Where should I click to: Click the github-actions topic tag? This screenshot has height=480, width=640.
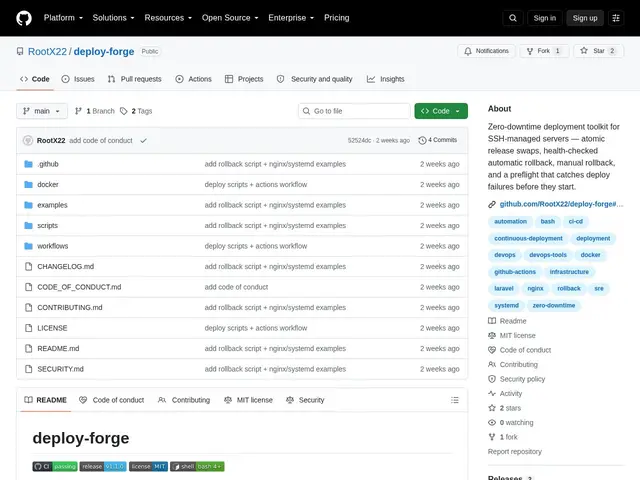coord(515,272)
